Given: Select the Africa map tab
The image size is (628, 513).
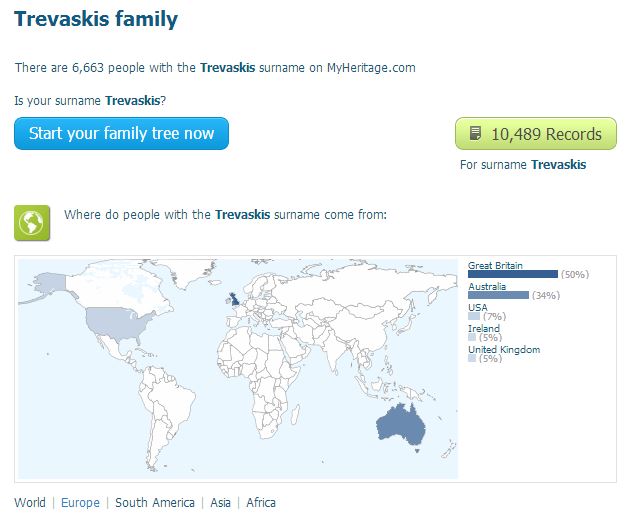Looking at the screenshot, I should pyautogui.click(x=261, y=503).
